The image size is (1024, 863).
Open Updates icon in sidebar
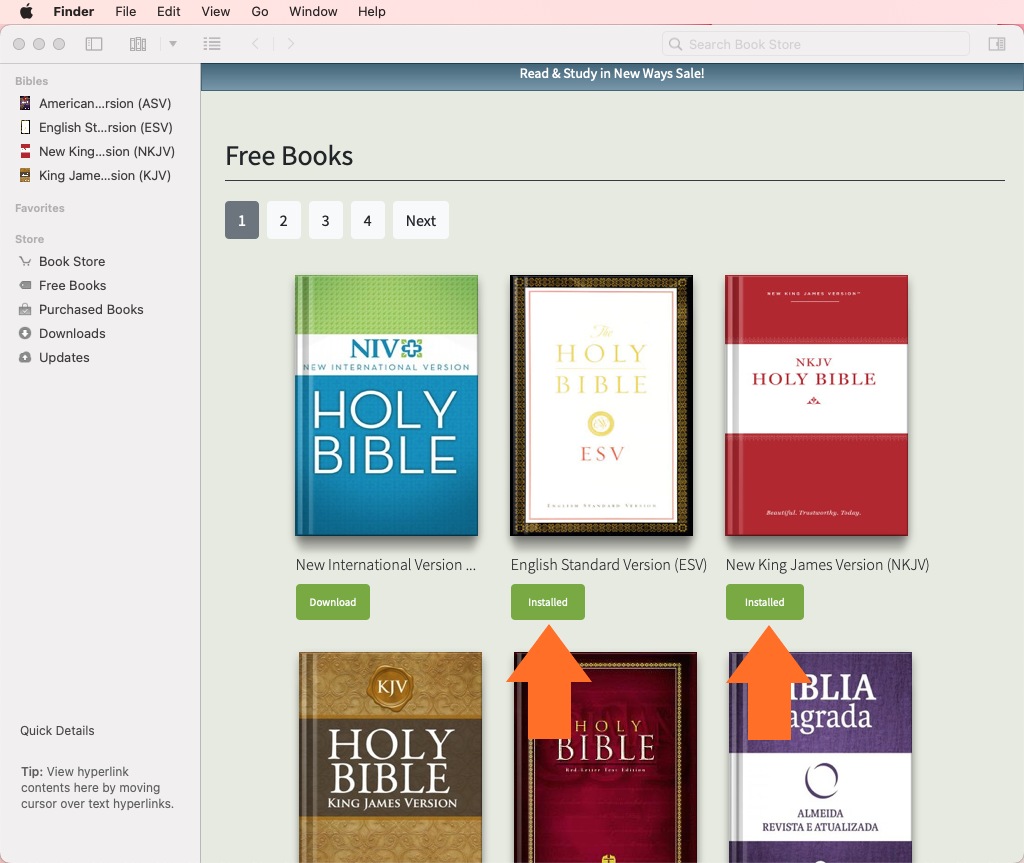tap(26, 358)
